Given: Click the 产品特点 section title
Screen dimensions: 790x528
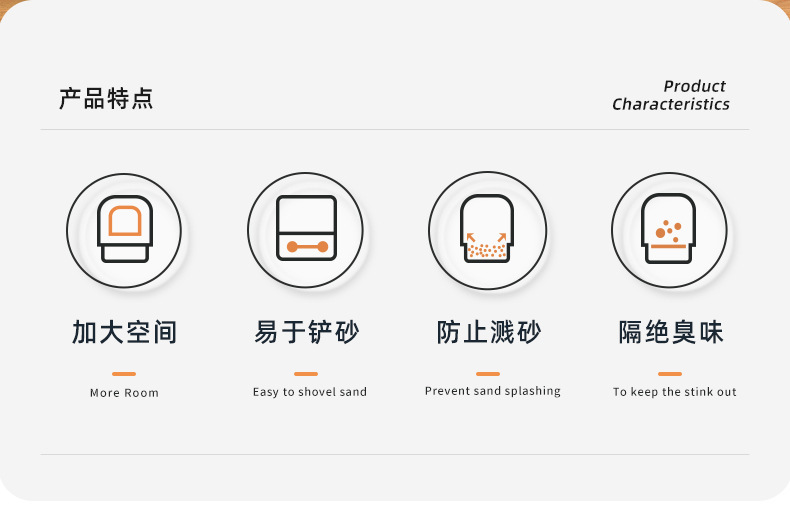Looking at the screenshot, I should click(x=106, y=98).
